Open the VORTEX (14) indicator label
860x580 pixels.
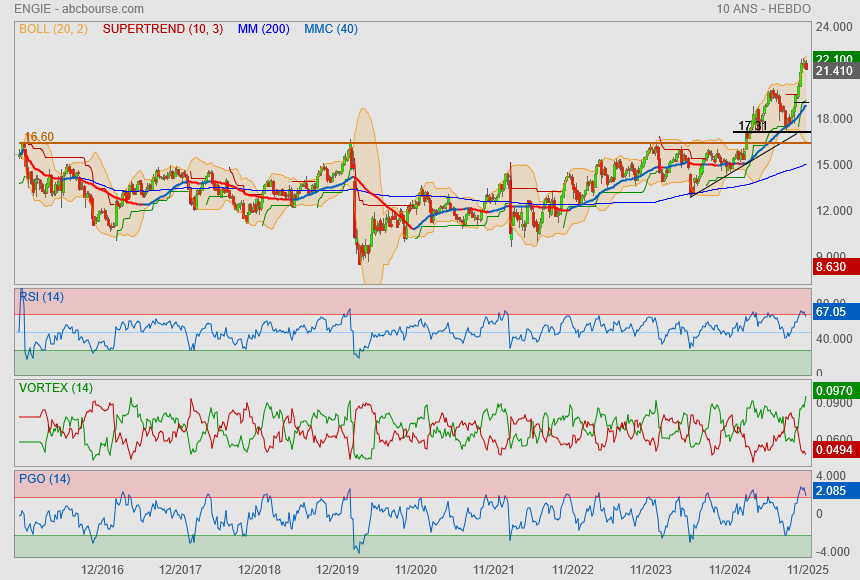(x=55, y=387)
